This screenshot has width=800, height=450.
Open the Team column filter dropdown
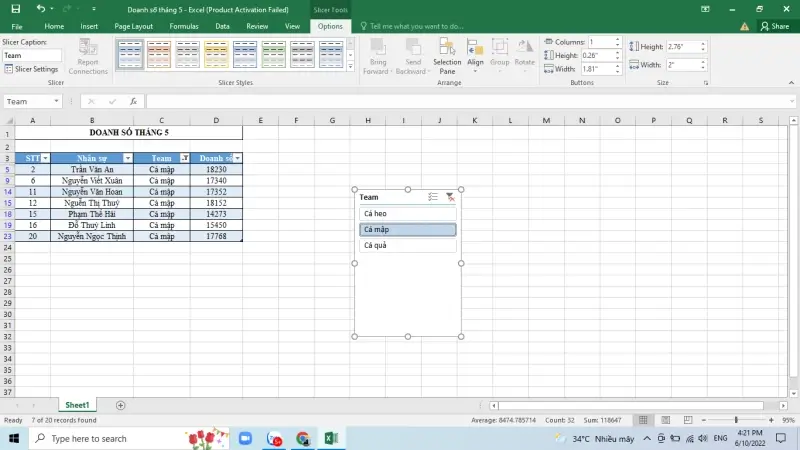click(184, 158)
